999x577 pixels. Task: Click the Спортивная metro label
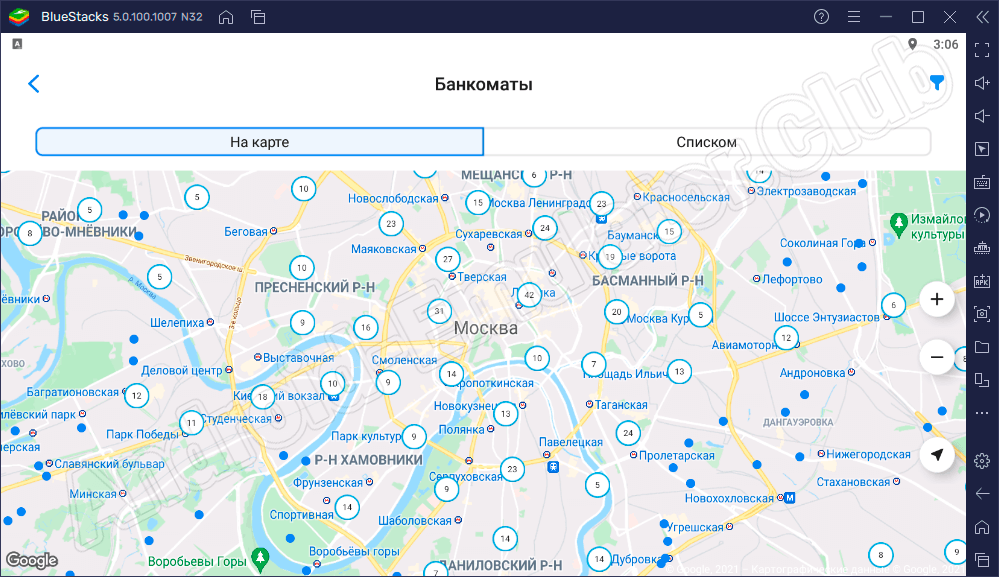tap(301, 515)
